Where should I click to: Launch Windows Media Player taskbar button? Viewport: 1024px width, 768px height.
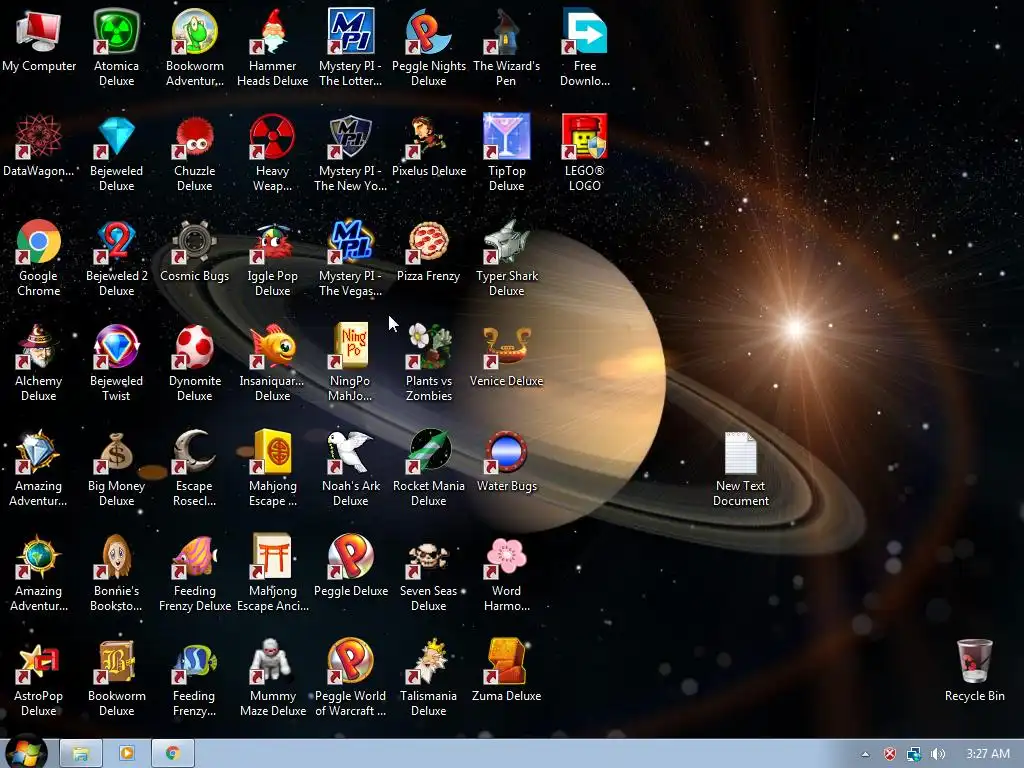126,754
